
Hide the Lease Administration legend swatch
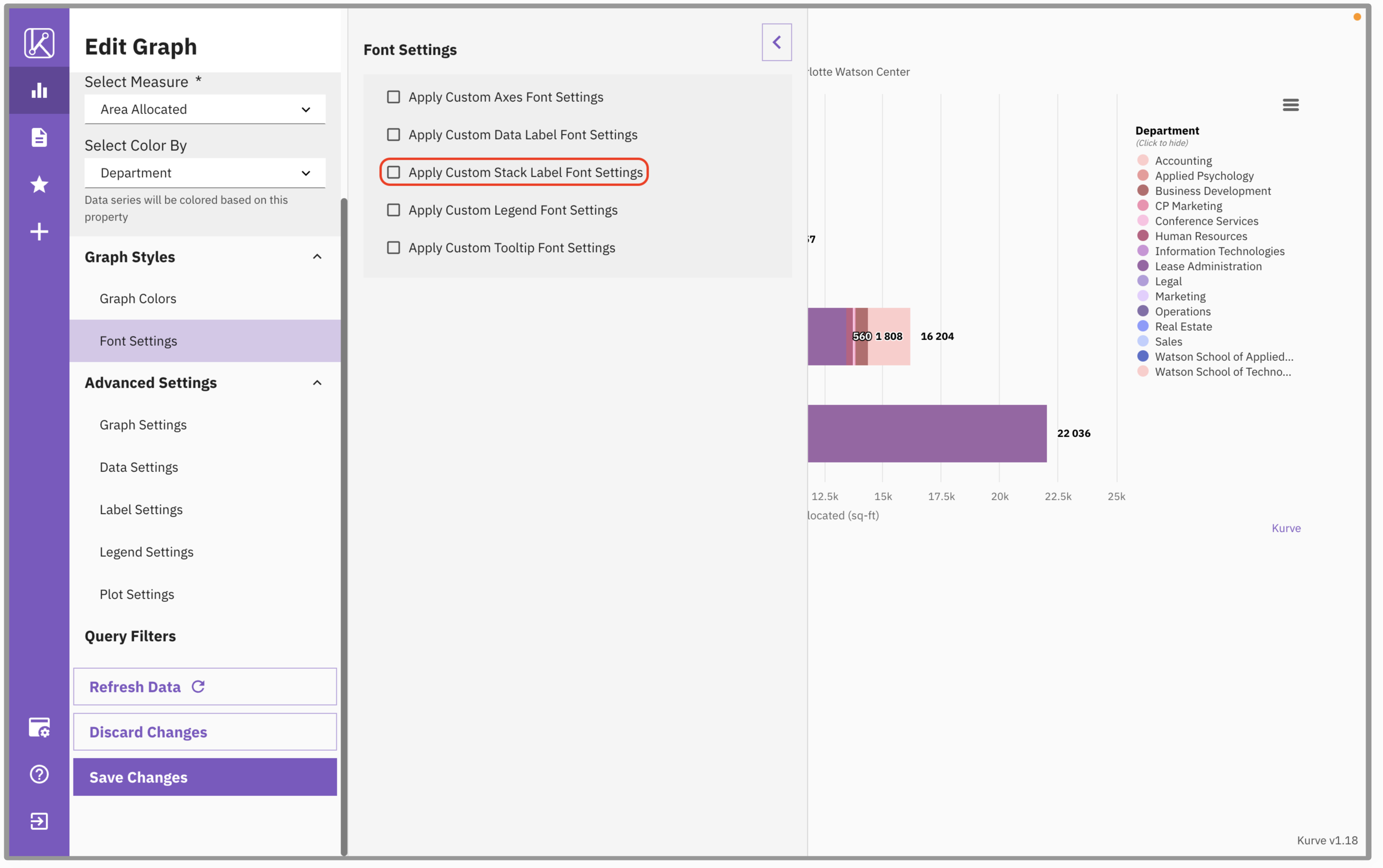tap(1142, 266)
